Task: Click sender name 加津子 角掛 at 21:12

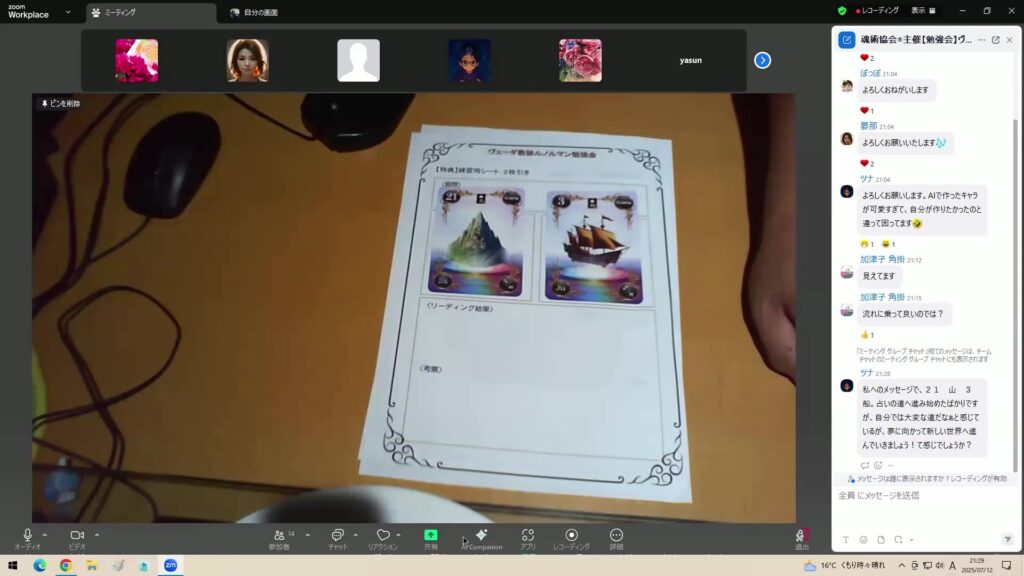Action: point(882,259)
